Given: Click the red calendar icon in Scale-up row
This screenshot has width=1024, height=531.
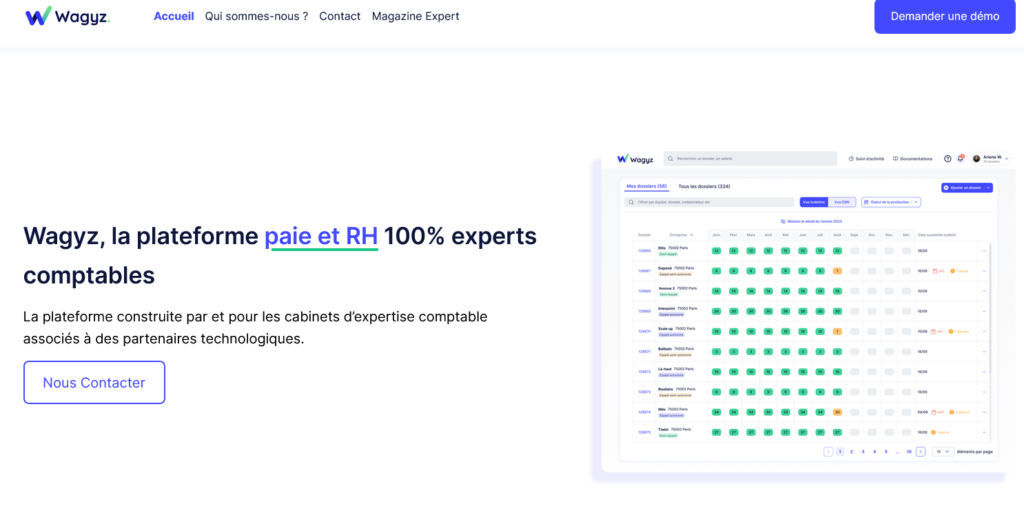Looking at the screenshot, I should click(935, 332).
